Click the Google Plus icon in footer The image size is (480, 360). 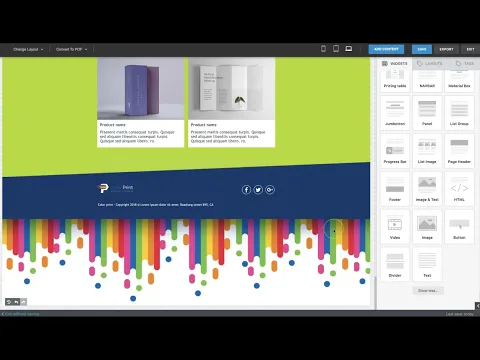tap(270, 190)
